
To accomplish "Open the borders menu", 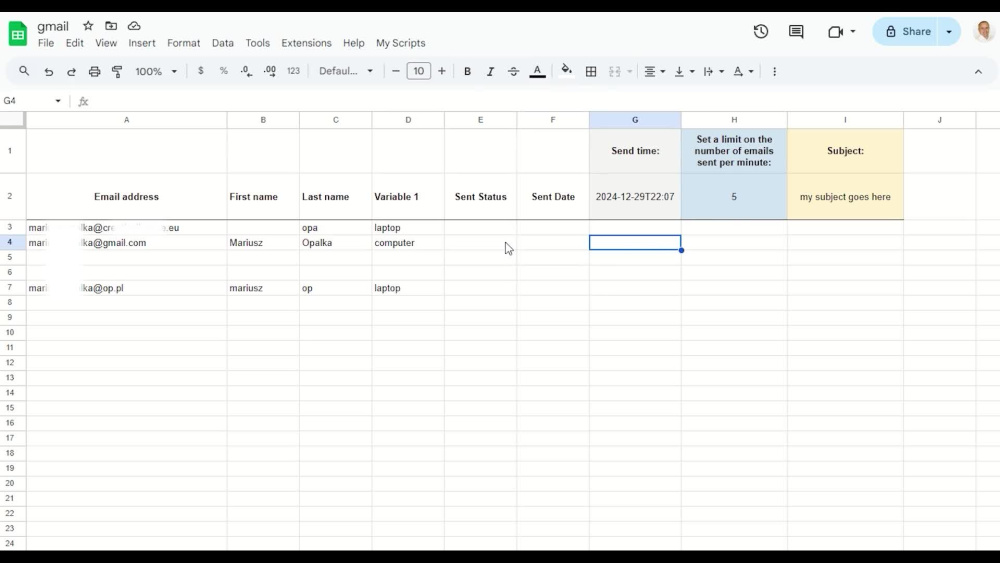I will coord(591,71).
